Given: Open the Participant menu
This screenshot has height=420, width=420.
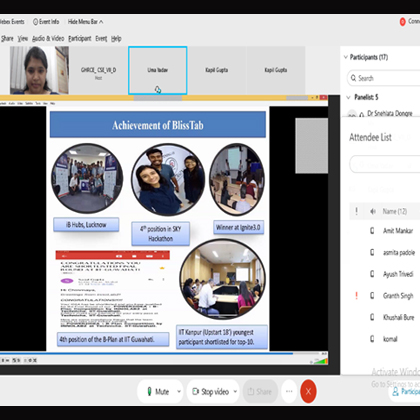Looking at the screenshot, I should coord(80,39).
